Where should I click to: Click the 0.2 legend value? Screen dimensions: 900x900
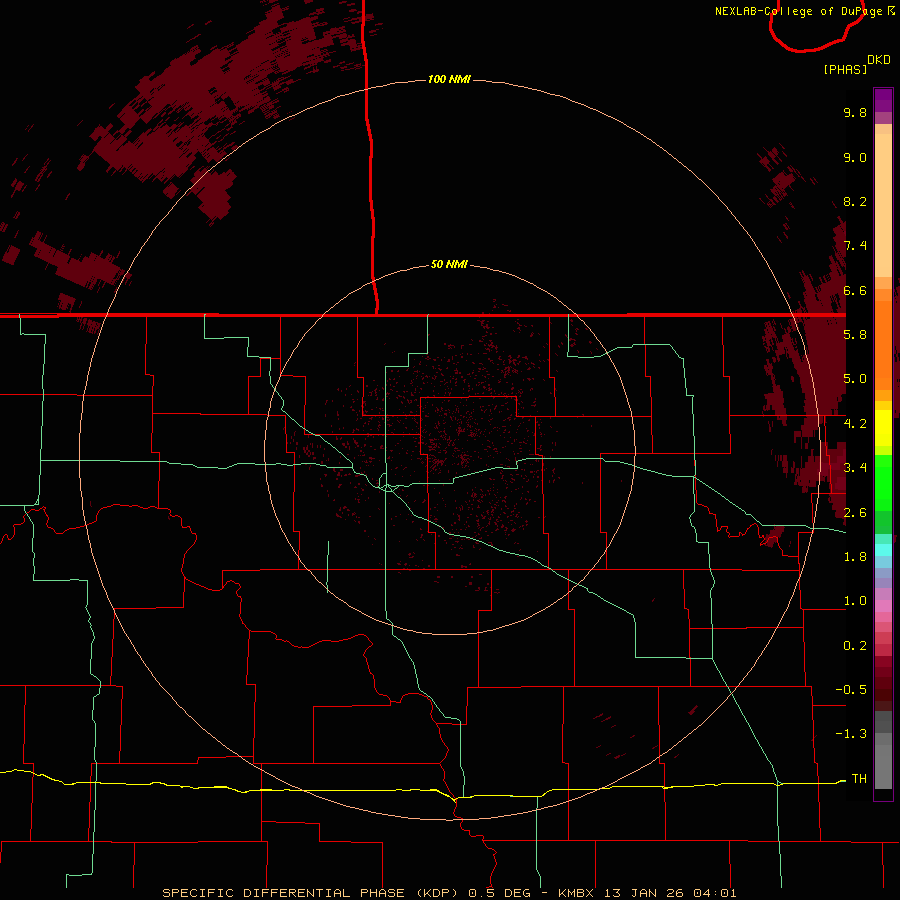[x=855, y=645]
